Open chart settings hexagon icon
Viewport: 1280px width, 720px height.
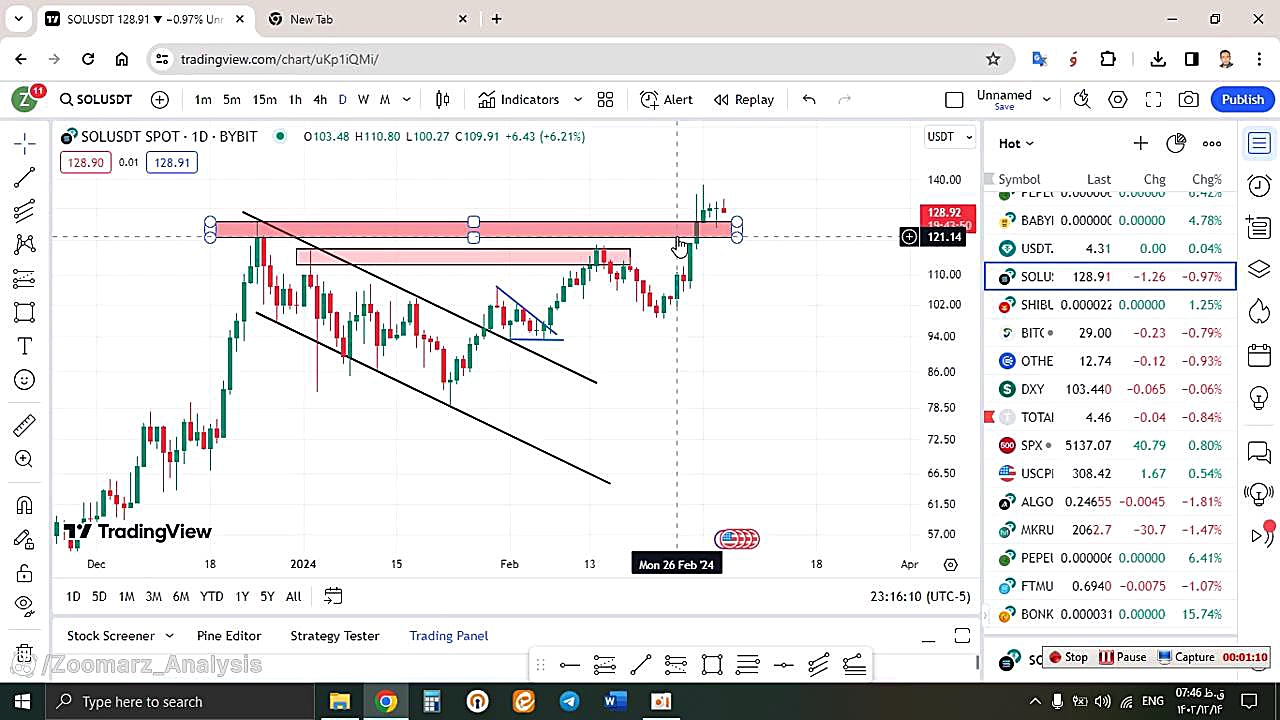point(1118,99)
